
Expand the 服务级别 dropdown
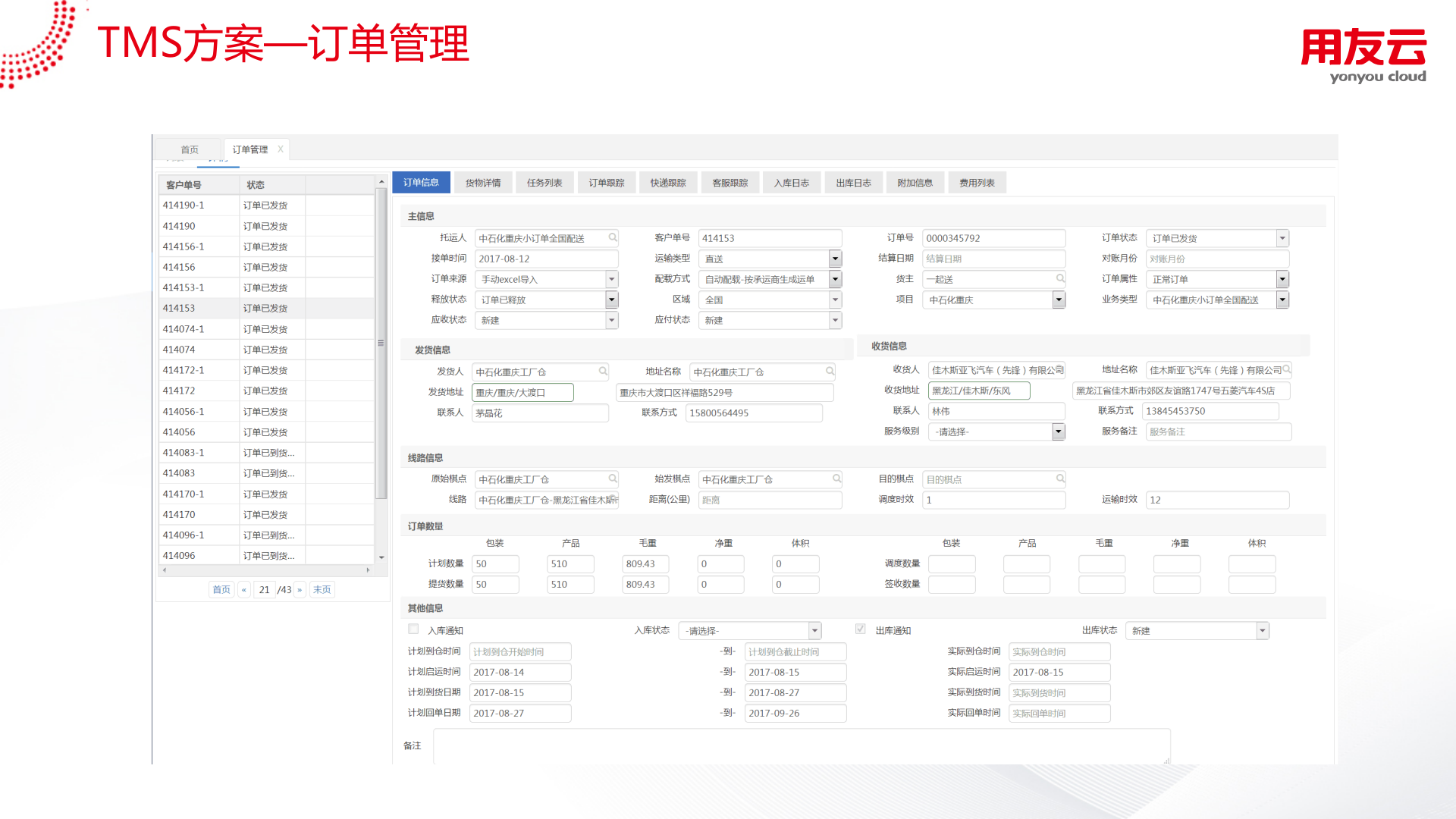coord(1059,431)
